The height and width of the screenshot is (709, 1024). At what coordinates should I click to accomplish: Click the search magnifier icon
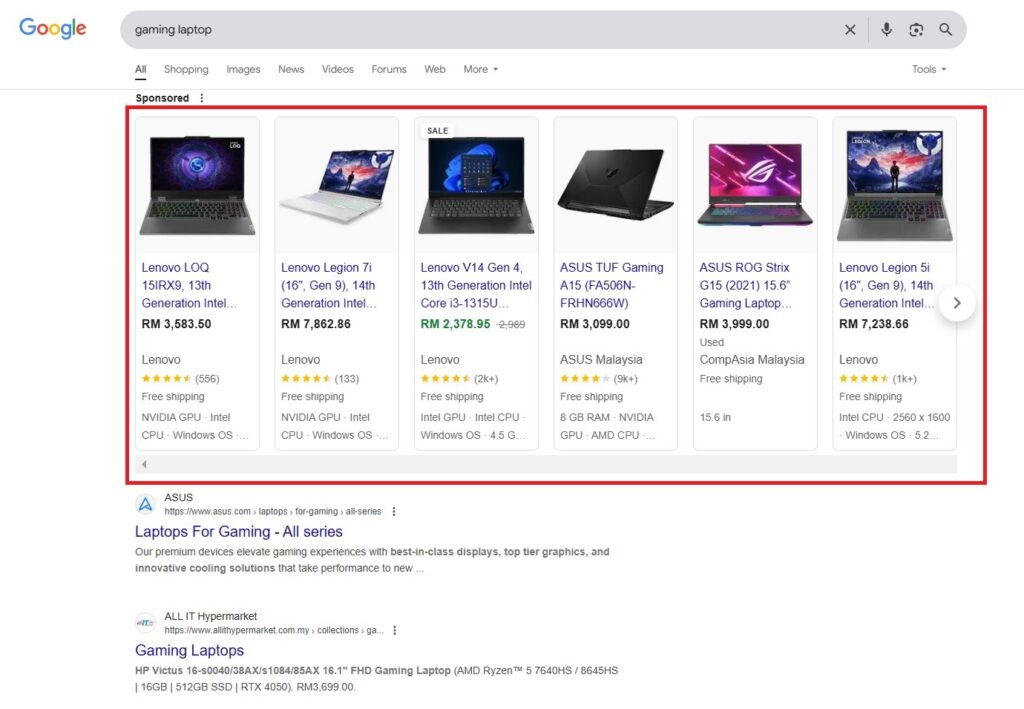coord(945,29)
